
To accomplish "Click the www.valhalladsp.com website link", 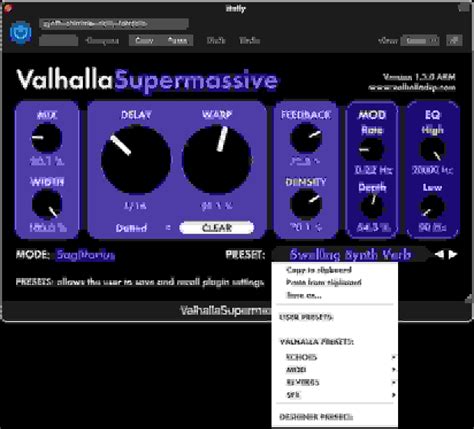I will click(412, 88).
